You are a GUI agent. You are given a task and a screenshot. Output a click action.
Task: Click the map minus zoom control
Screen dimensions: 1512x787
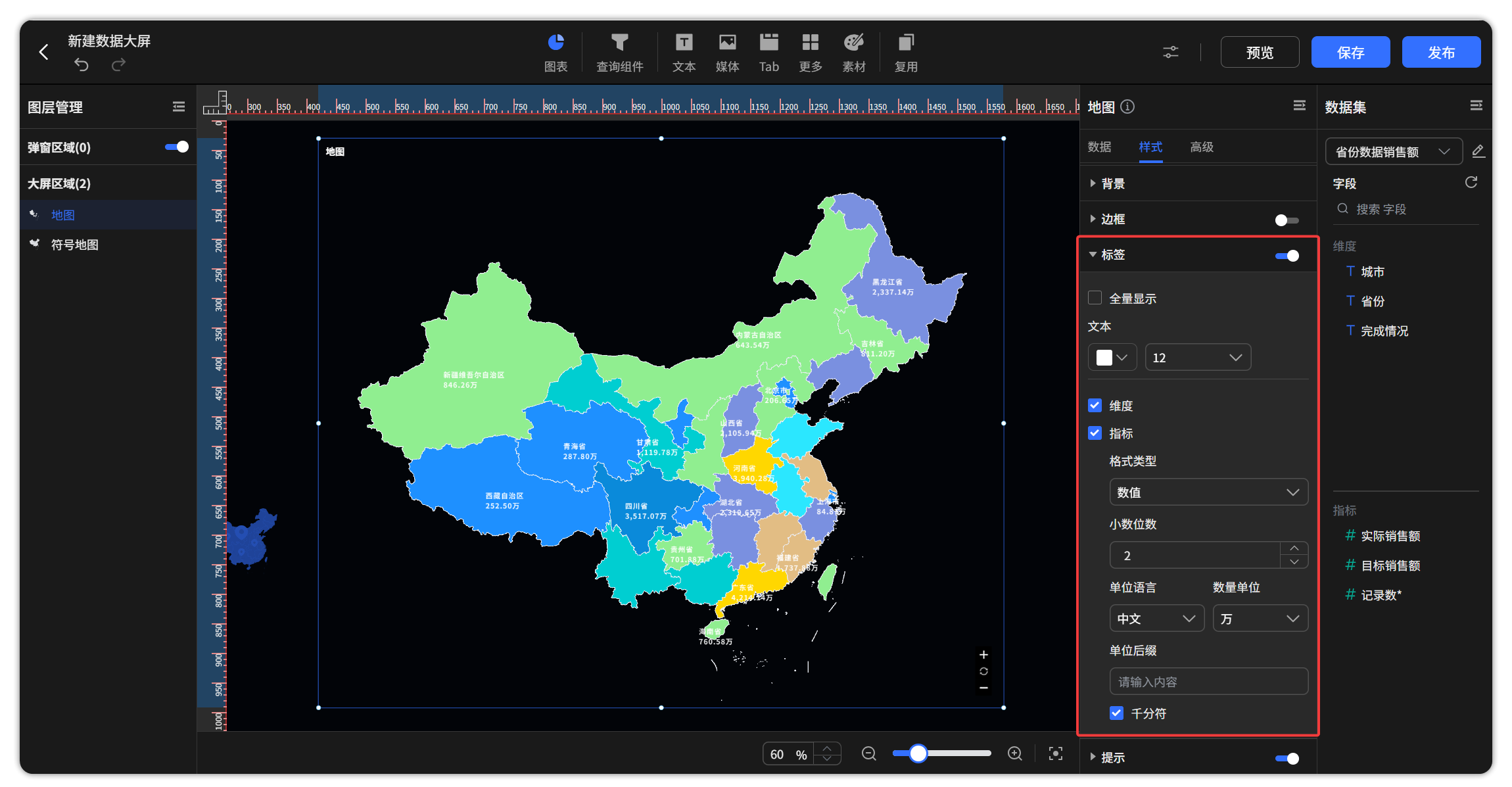point(983,688)
